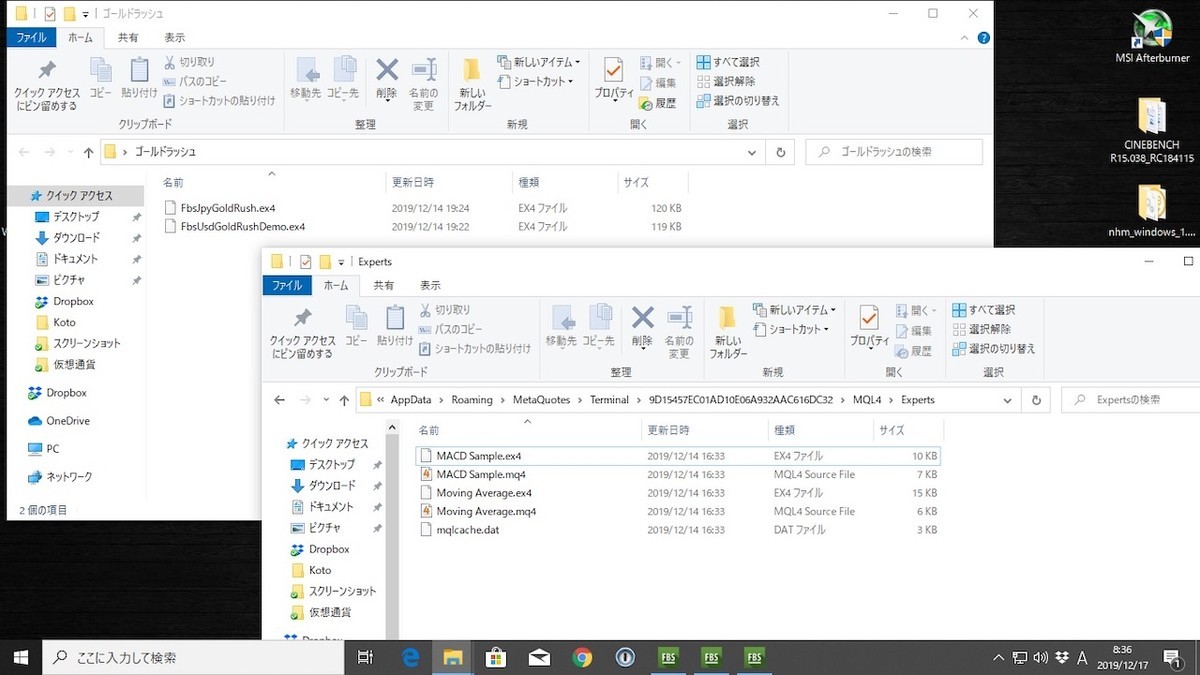Viewport: 1200px width, 675px height.
Task: Click Roaming in Experts address breadcrumb
Action: pyautogui.click(x=472, y=400)
